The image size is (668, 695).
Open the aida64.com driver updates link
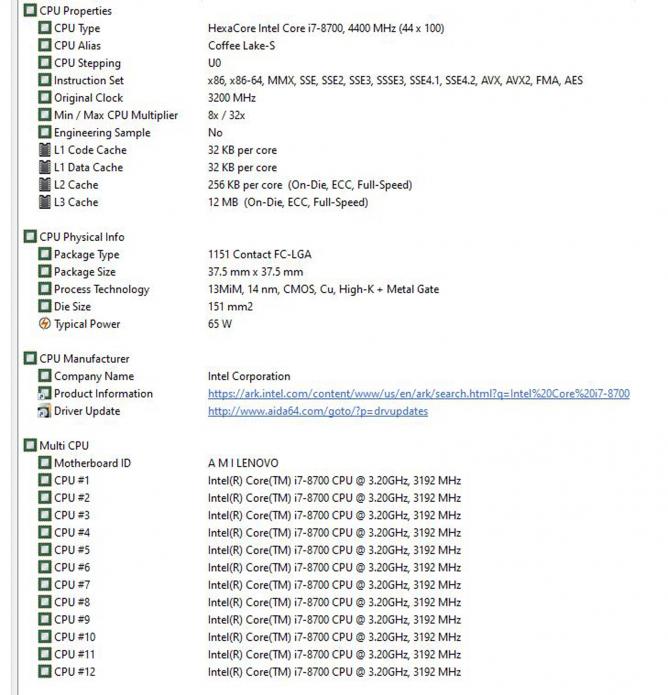coord(318,411)
